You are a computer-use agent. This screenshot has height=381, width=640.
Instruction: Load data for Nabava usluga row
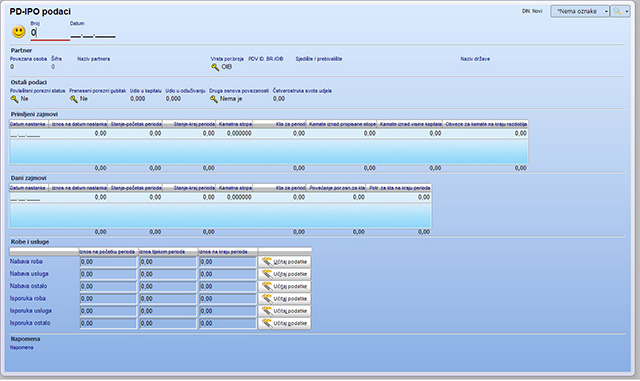[x=284, y=274]
